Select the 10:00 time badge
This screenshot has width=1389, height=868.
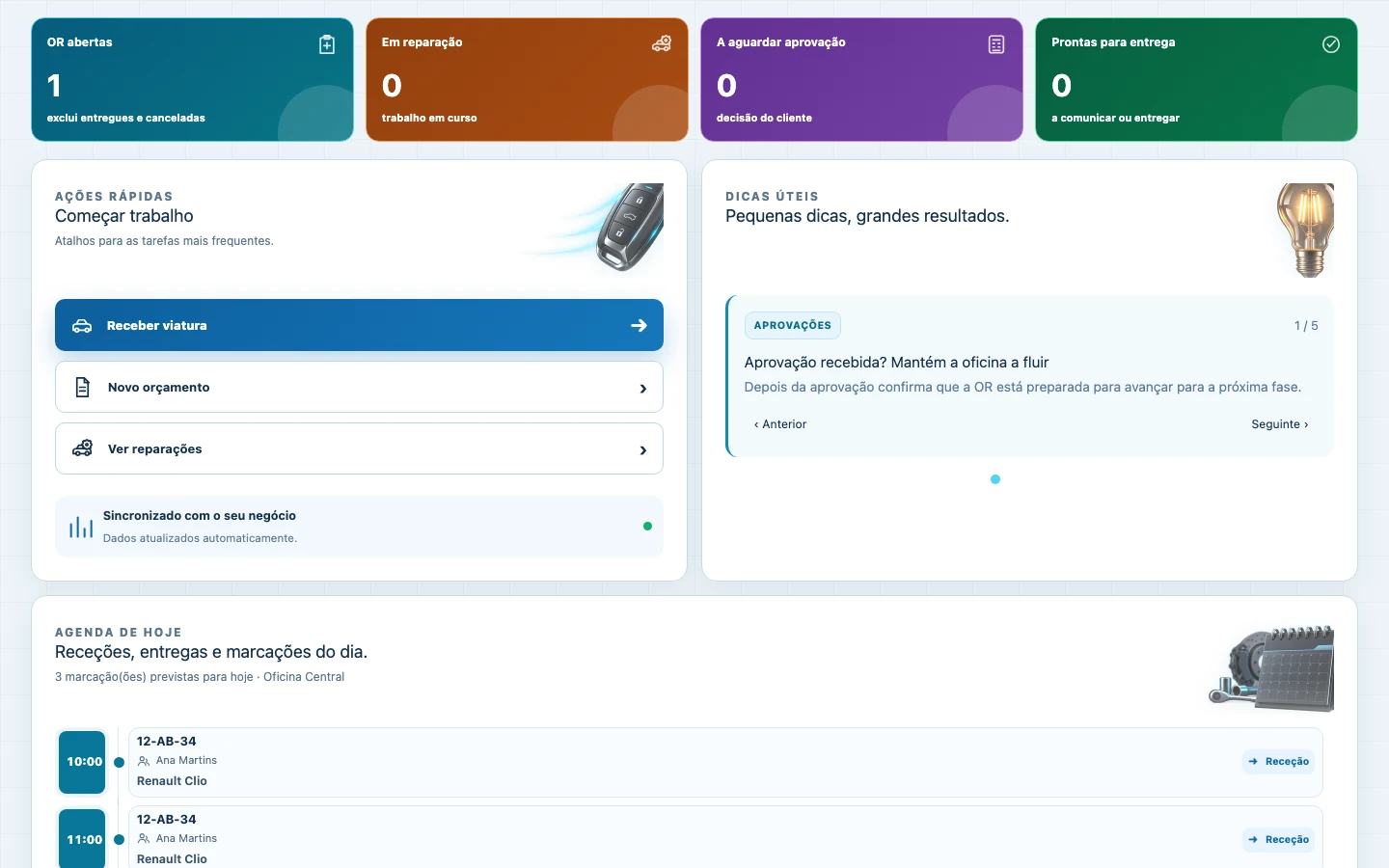click(82, 762)
